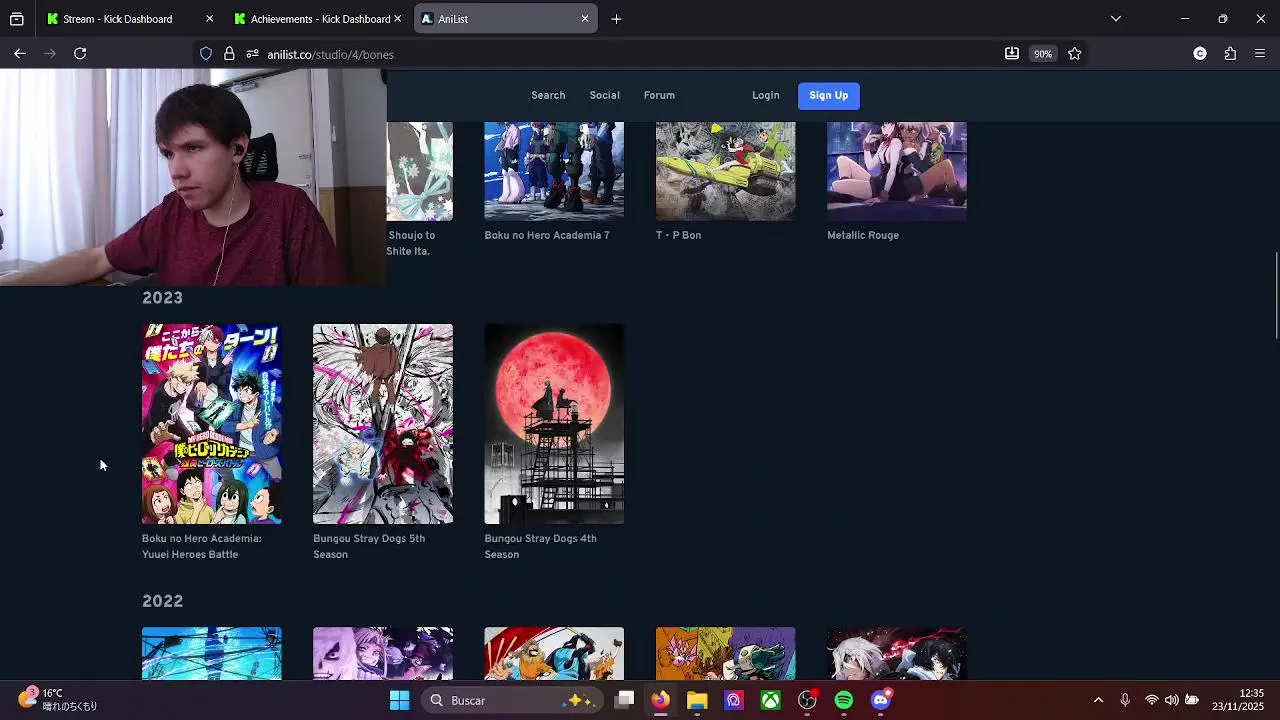
Task: Open the Metallic Rouge cover image
Action: pyautogui.click(x=897, y=171)
